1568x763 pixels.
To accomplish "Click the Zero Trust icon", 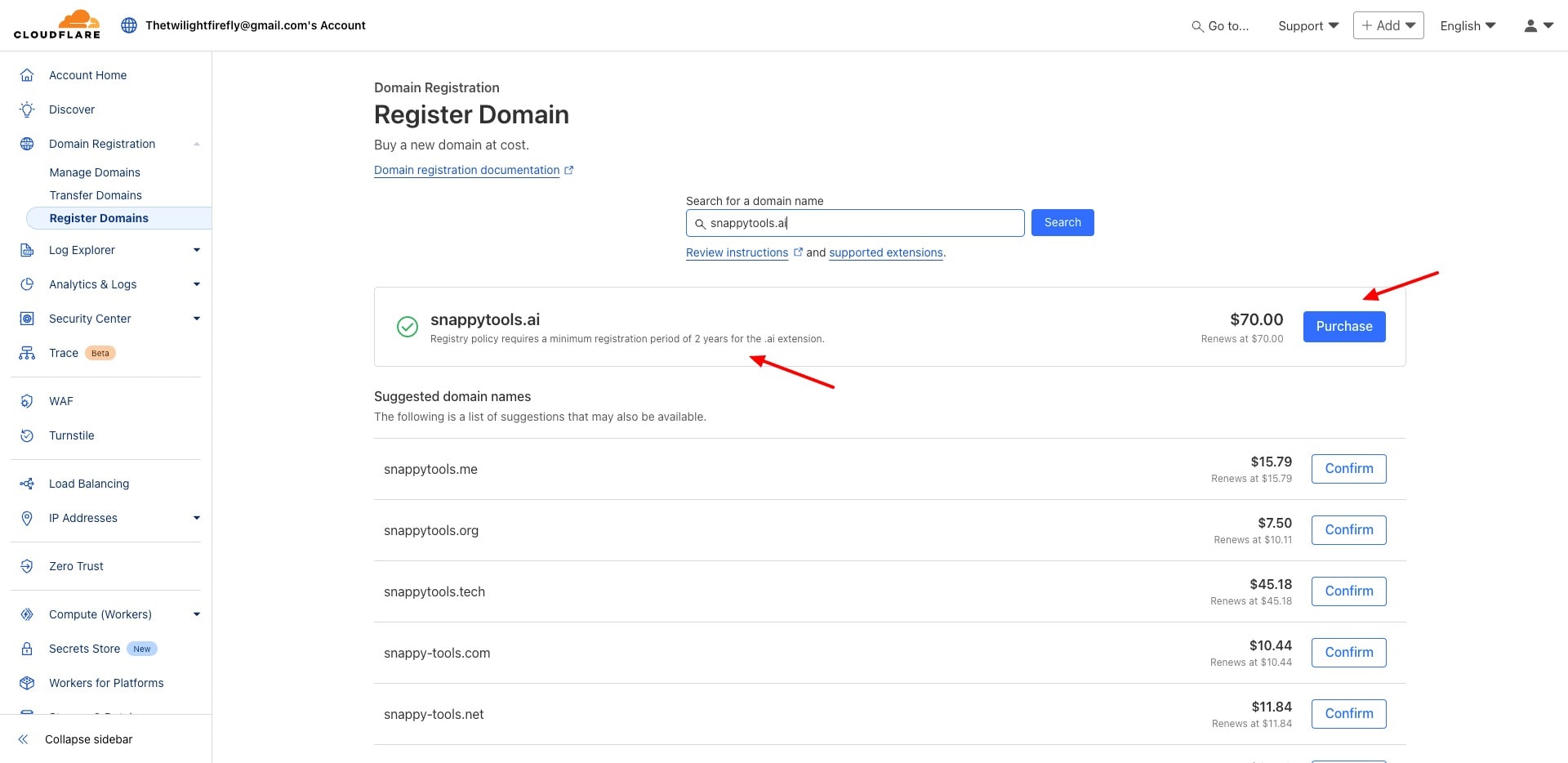I will pos(27,566).
